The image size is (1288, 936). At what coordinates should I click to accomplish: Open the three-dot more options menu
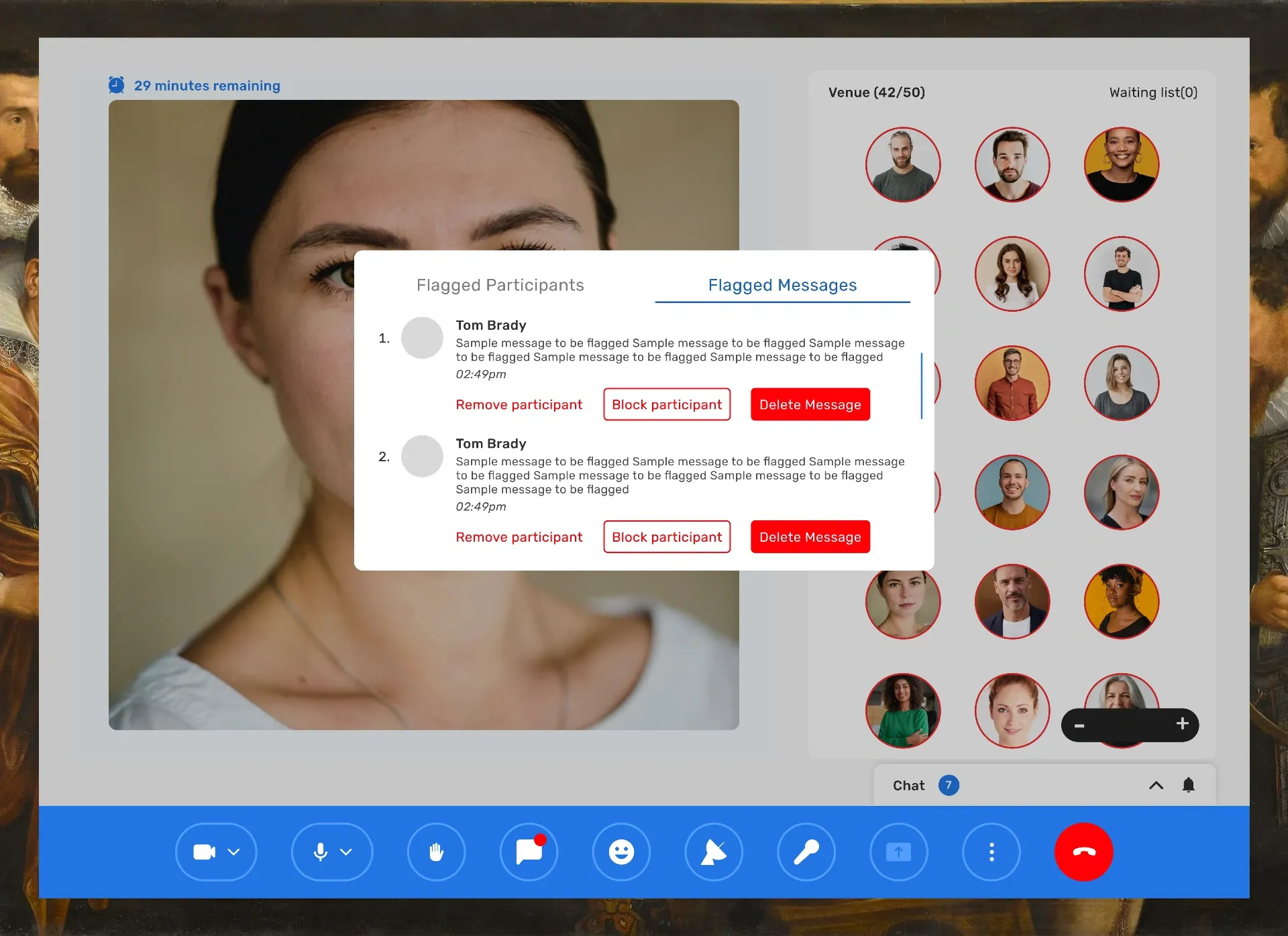point(991,852)
